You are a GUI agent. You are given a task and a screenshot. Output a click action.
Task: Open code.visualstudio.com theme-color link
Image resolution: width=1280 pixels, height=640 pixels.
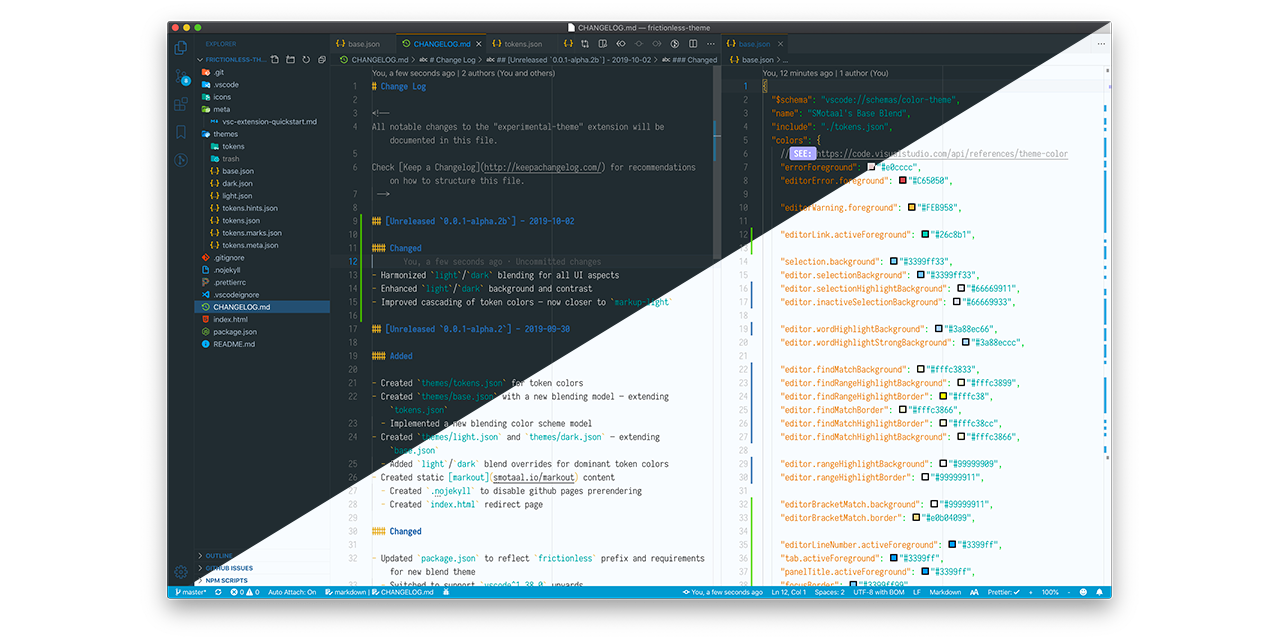944,154
